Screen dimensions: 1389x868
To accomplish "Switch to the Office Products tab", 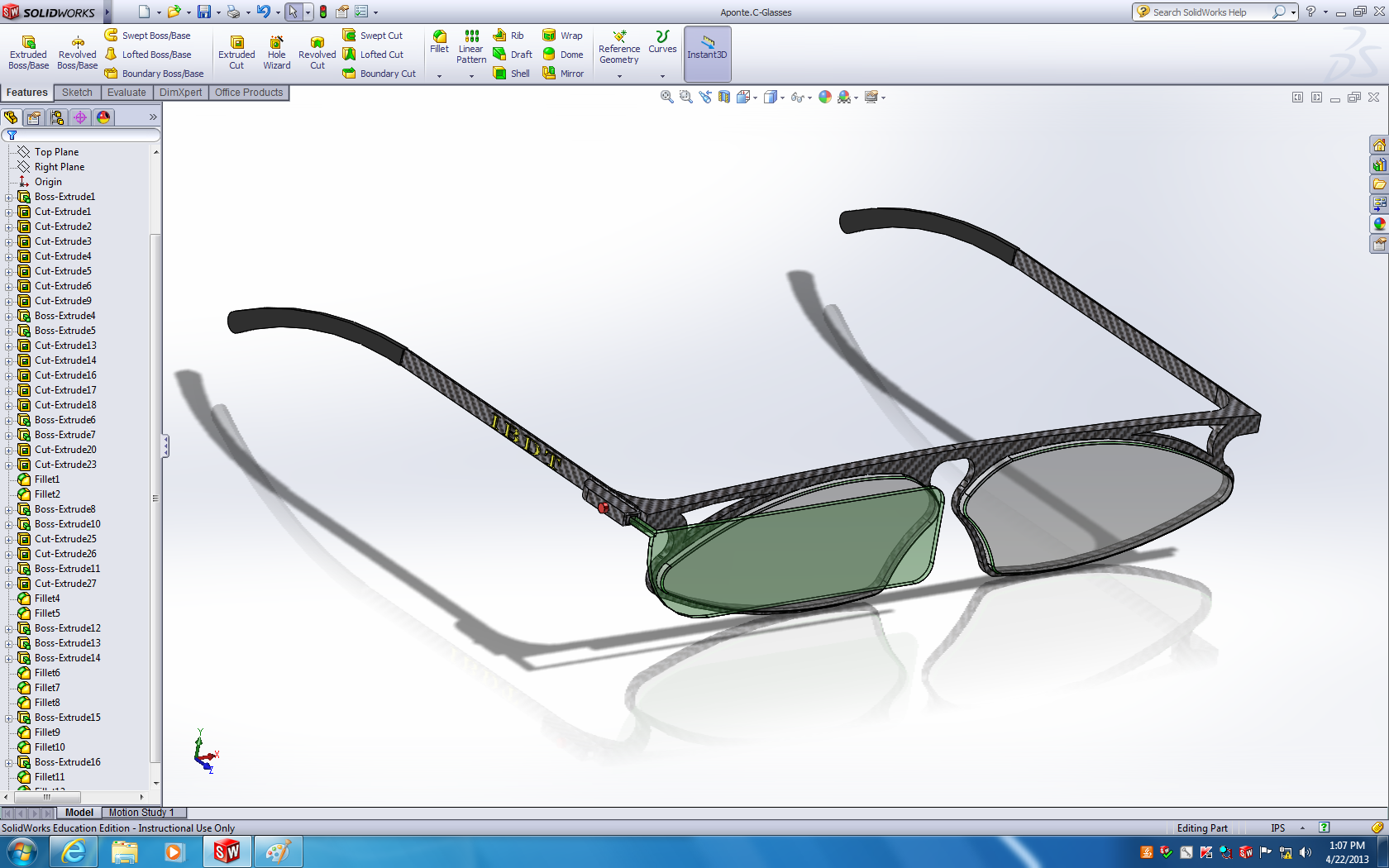I will [249, 93].
